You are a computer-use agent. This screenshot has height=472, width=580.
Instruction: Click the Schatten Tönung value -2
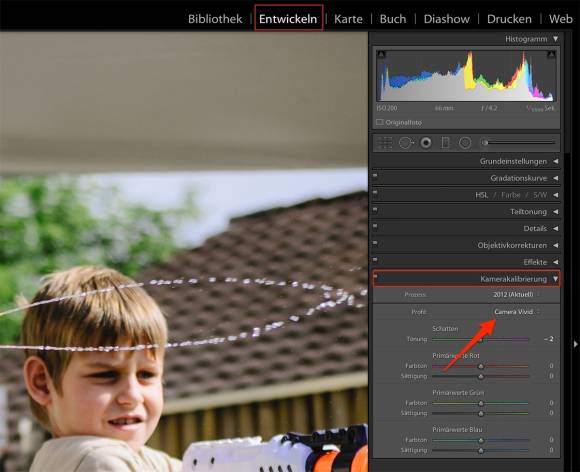coord(549,339)
